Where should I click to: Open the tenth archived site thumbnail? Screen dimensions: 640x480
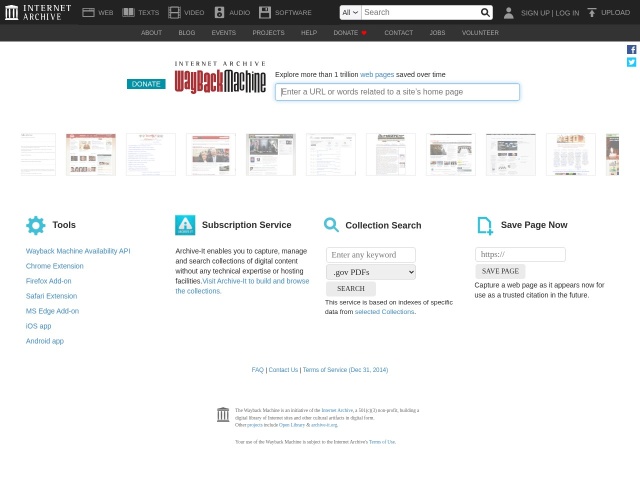coord(571,155)
